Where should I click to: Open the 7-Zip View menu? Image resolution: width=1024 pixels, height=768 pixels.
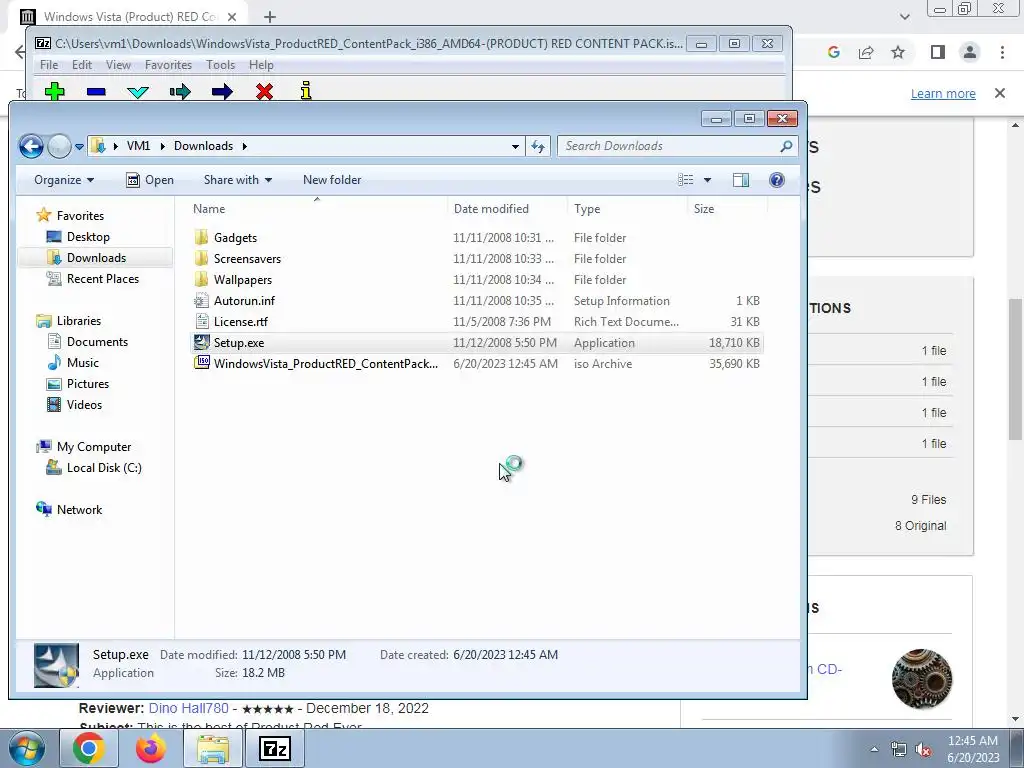point(118,65)
